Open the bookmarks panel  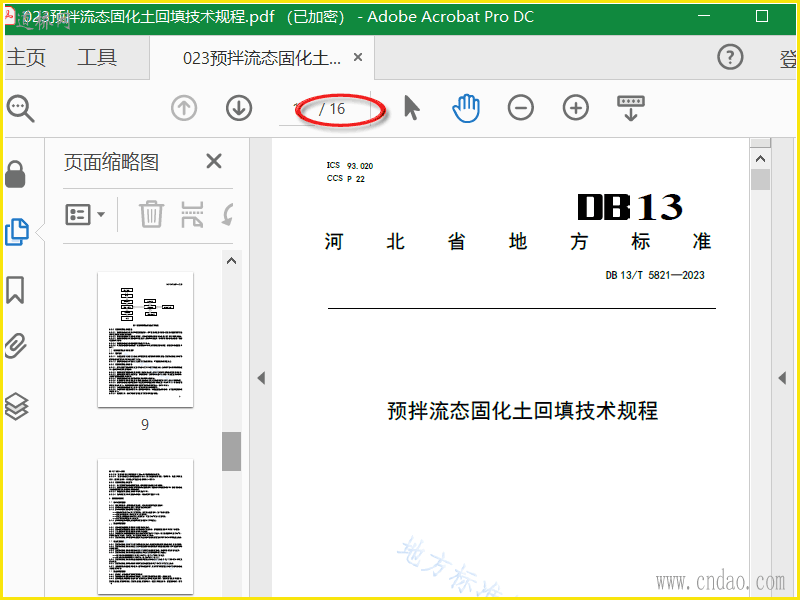[15, 290]
